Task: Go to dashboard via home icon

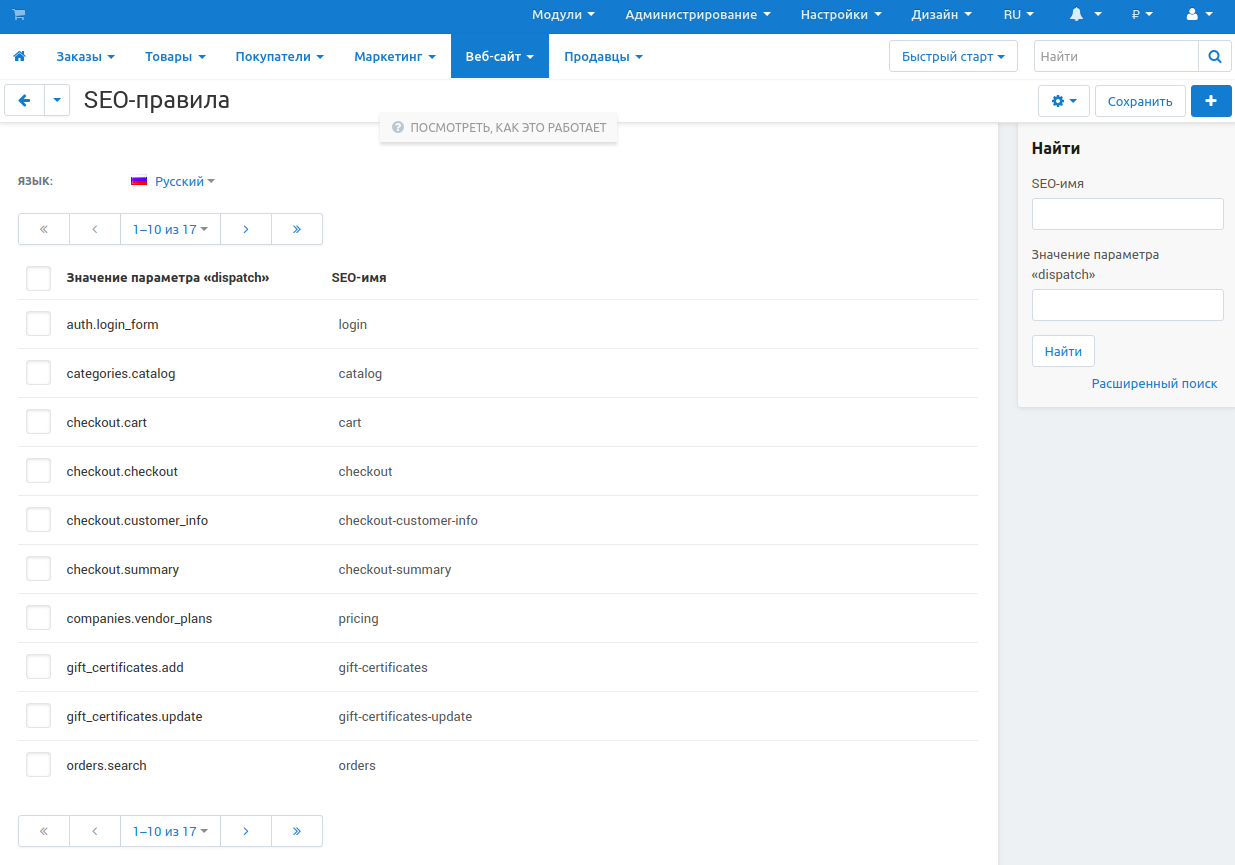Action: click(19, 57)
